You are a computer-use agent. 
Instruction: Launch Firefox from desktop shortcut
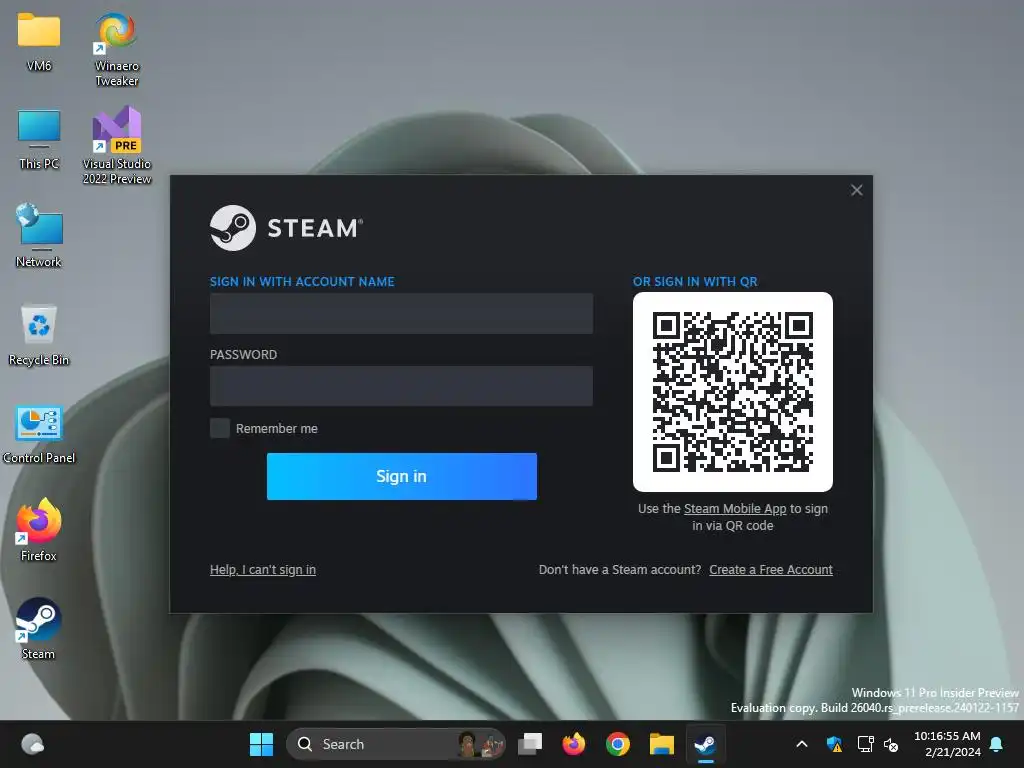pos(39,530)
